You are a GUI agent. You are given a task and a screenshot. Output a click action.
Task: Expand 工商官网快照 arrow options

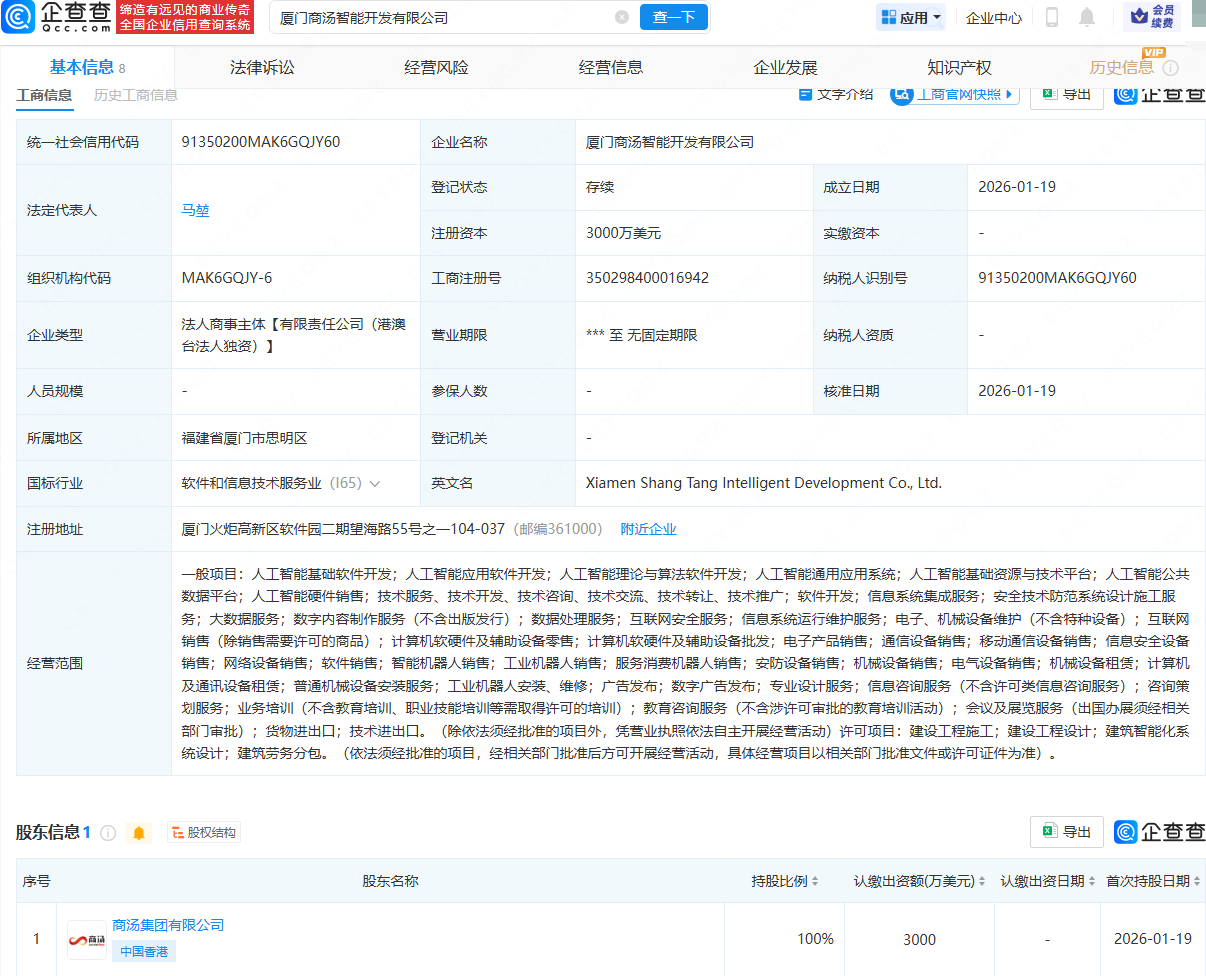click(x=1007, y=93)
